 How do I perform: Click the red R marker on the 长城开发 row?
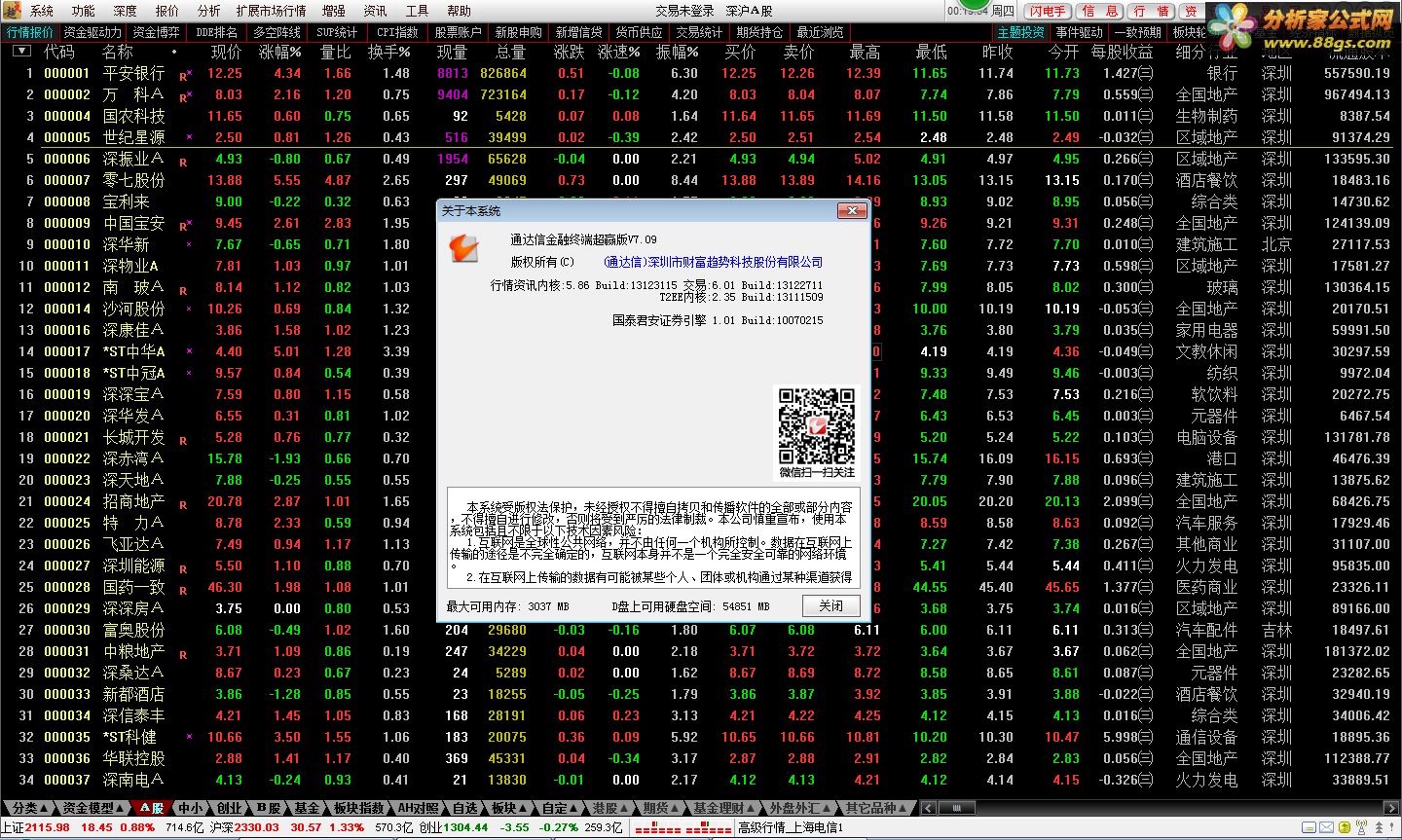point(183,441)
